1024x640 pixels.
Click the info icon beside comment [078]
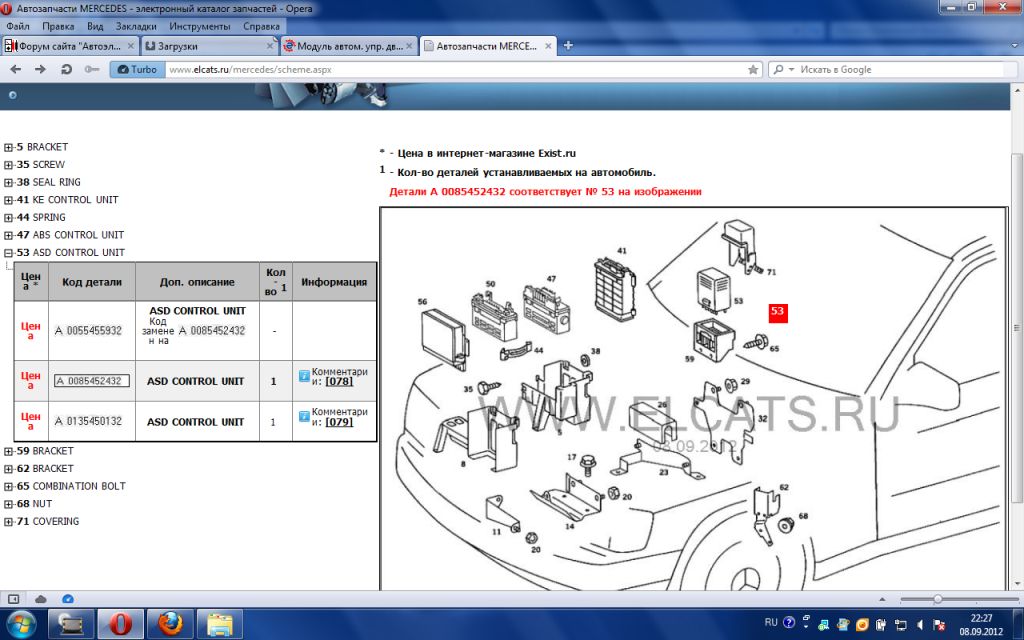(304, 376)
